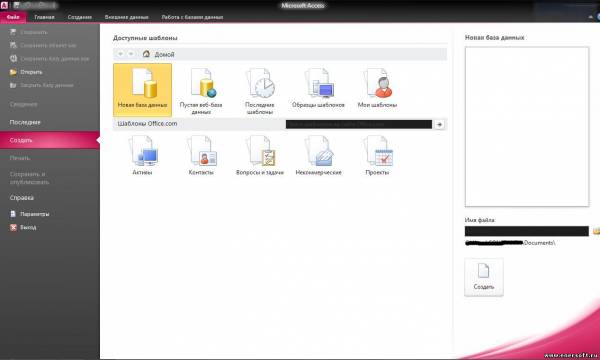Open the Образцы шаблонов category
This screenshot has width=600, height=360.
(x=318, y=88)
